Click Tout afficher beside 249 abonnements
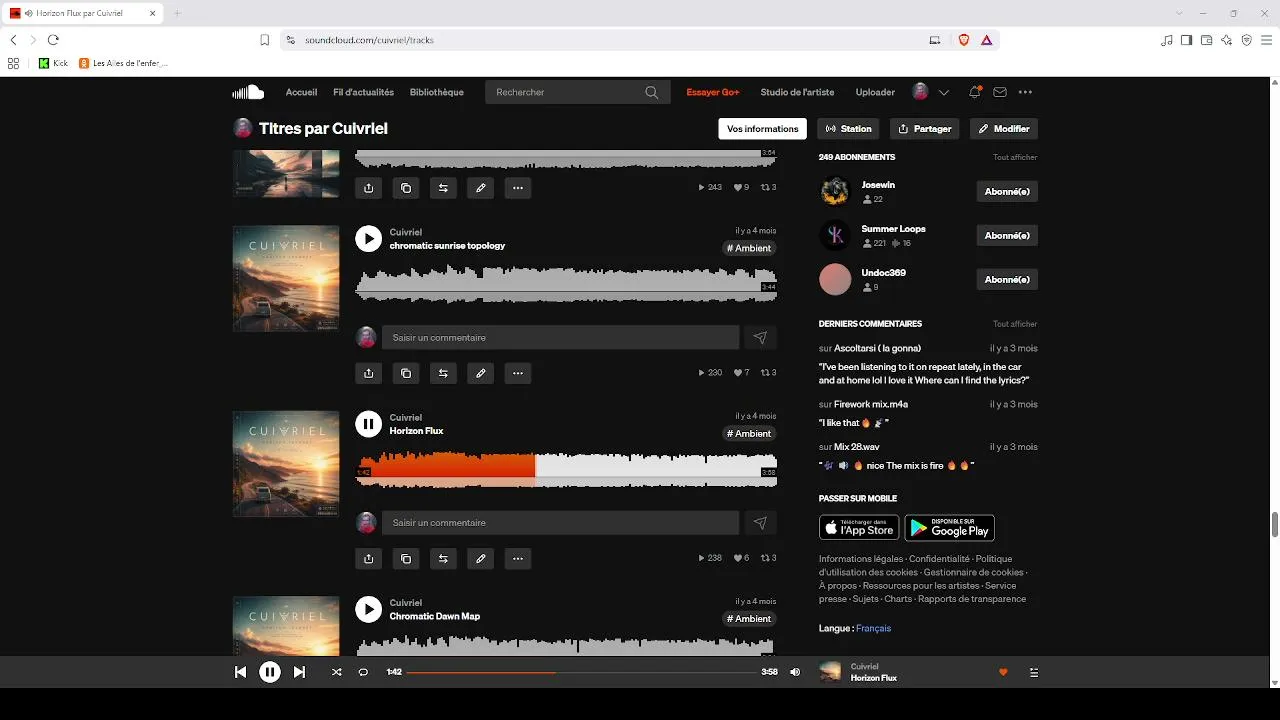Screen dimensions: 1280x720 coord(1015,157)
